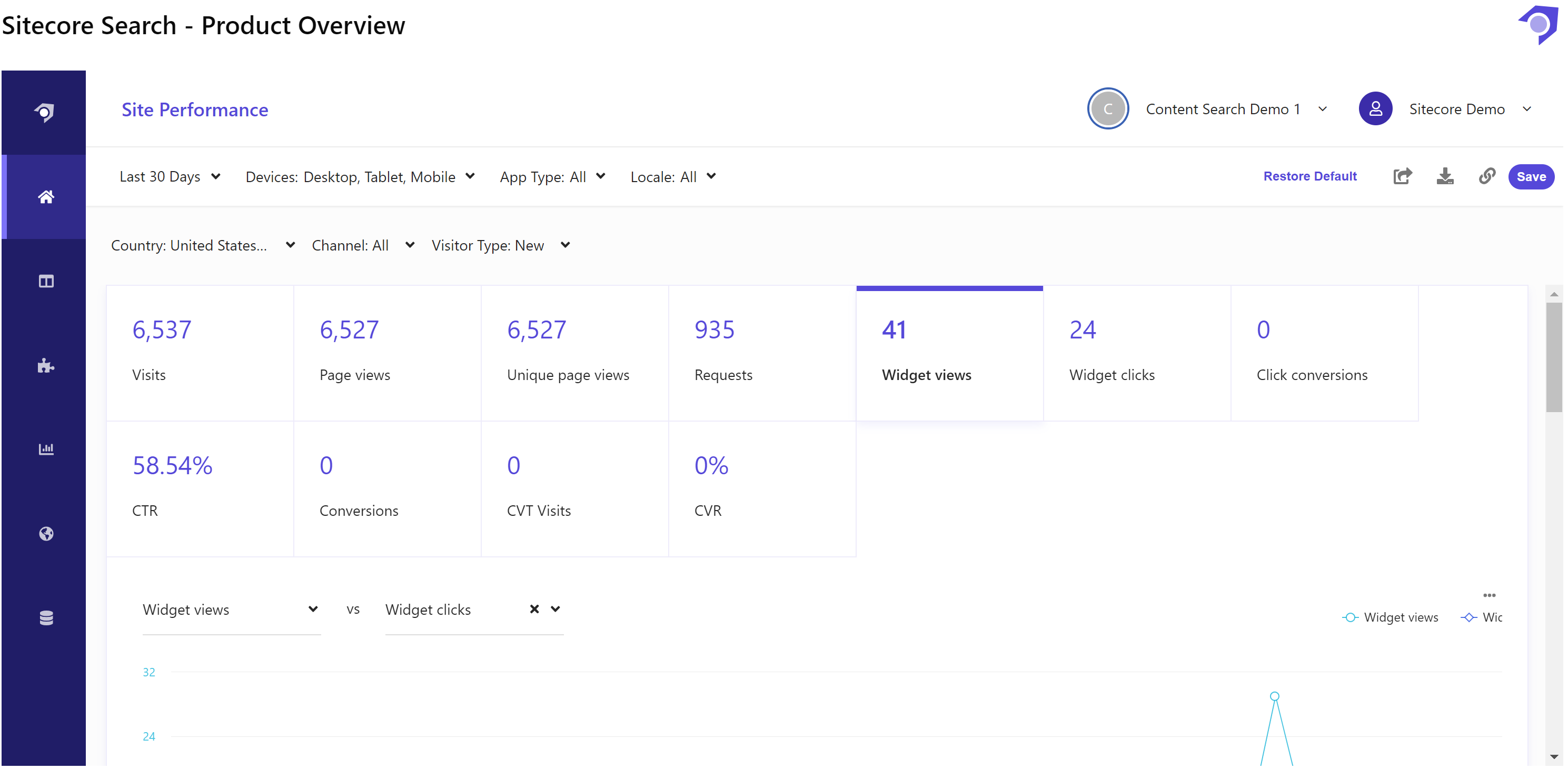
Task: Open the table layout sidebar icon
Action: (46, 281)
